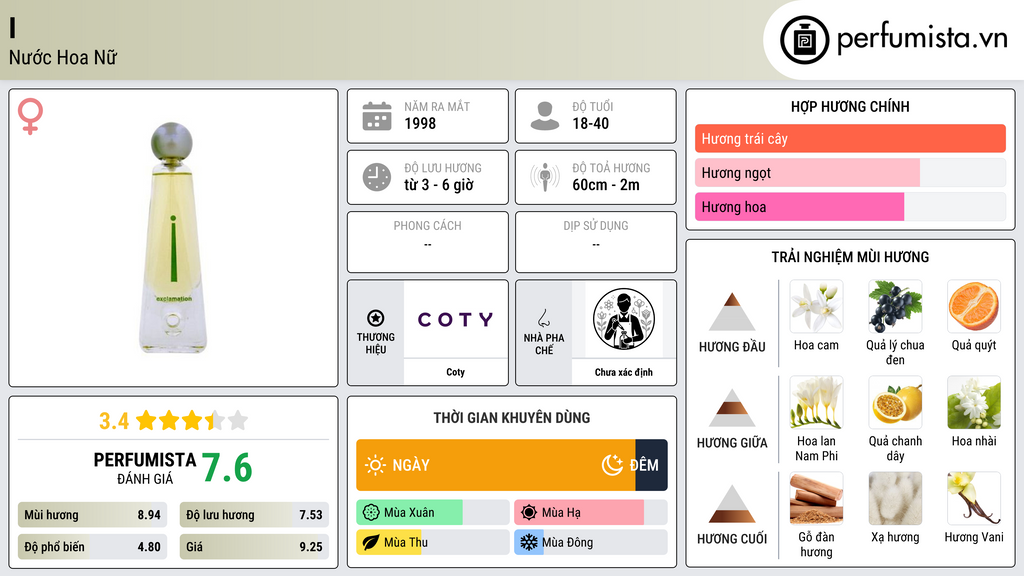Click the nose icon above Nhà pha chế
1024x576 pixels.
[x=543, y=318]
